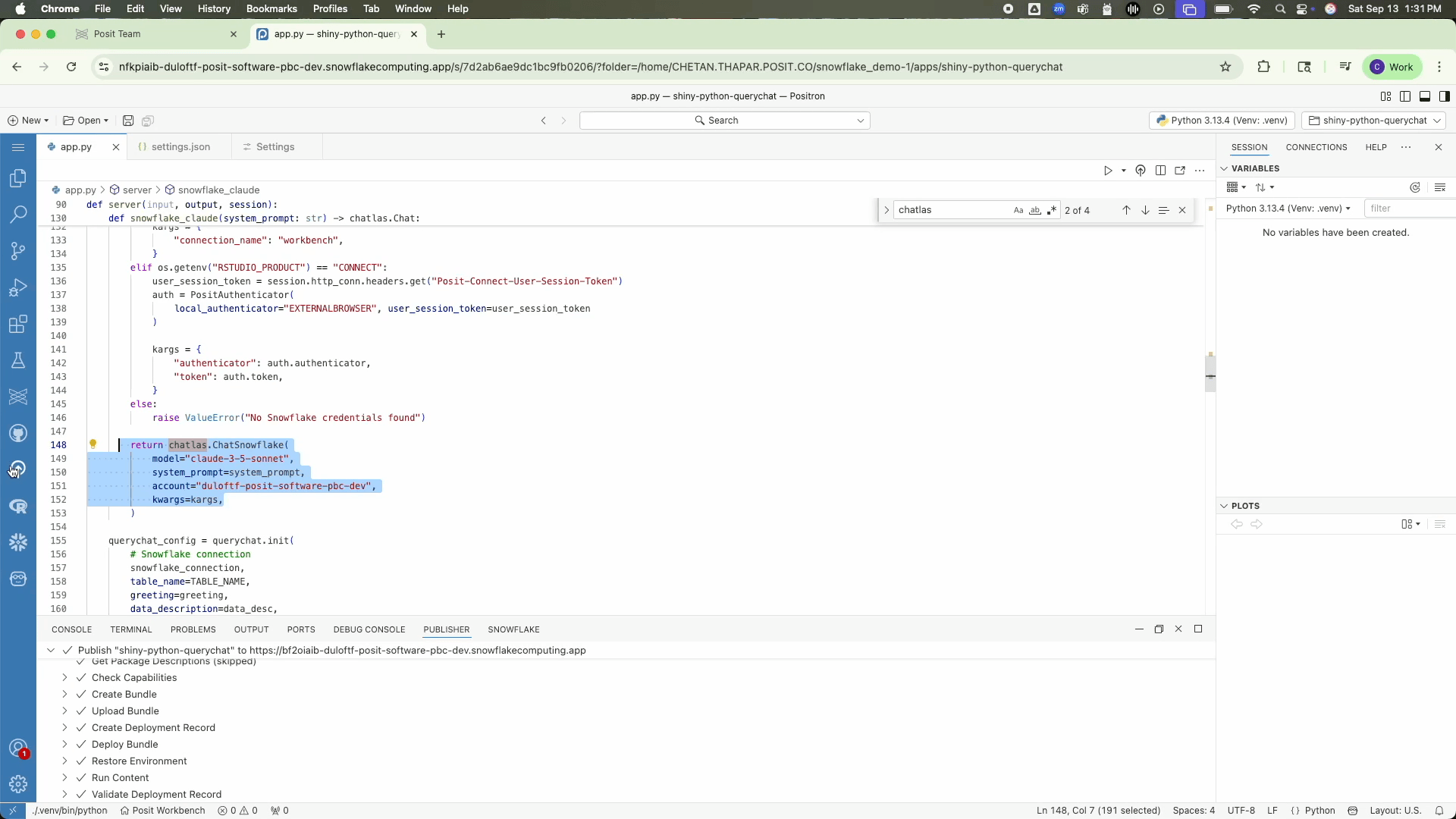The width and height of the screenshot is (1456, 819).
Task: Open the Snowflake icon in activity bar
Action: (x=18, y=542)
